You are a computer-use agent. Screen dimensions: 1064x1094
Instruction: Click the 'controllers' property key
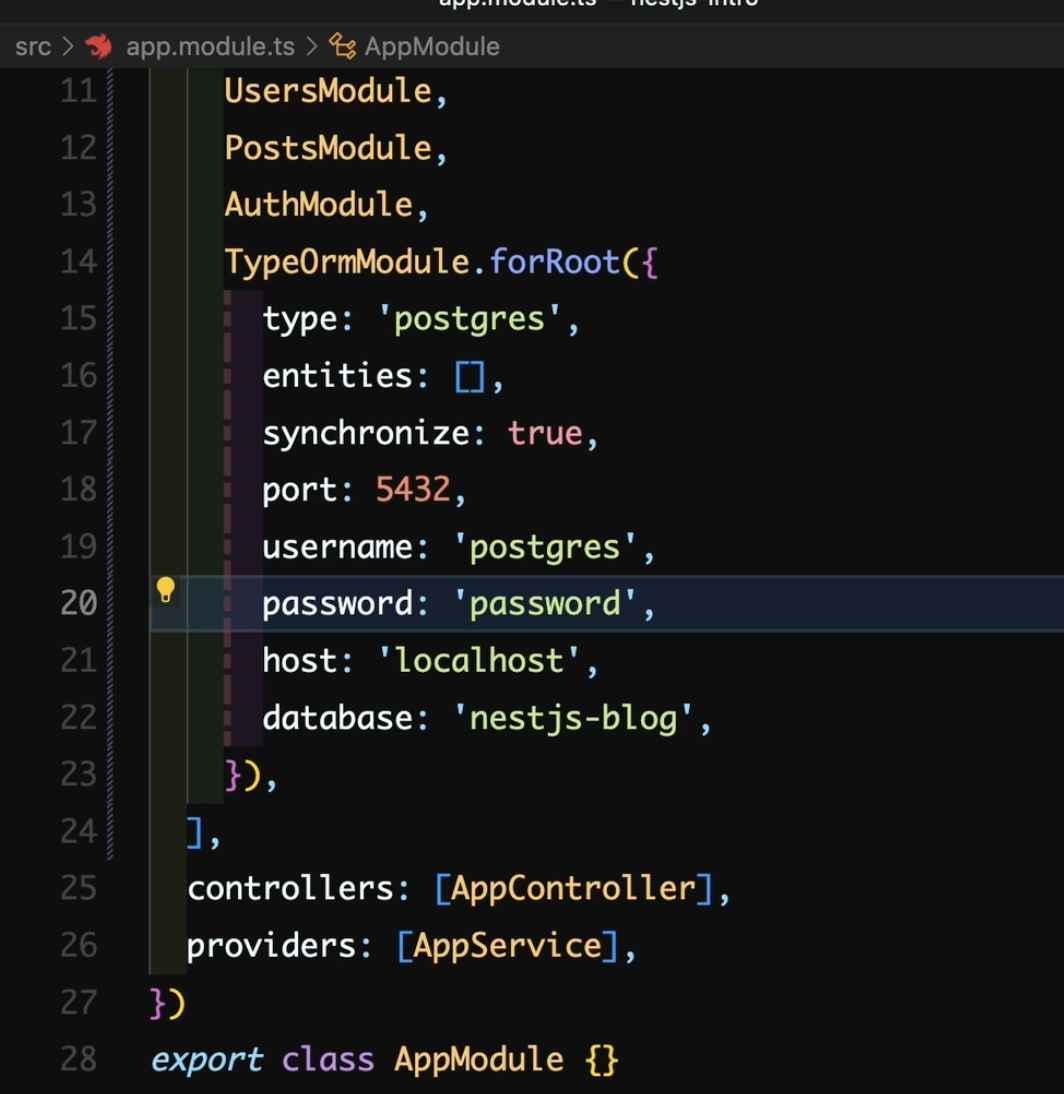(290, 888)
